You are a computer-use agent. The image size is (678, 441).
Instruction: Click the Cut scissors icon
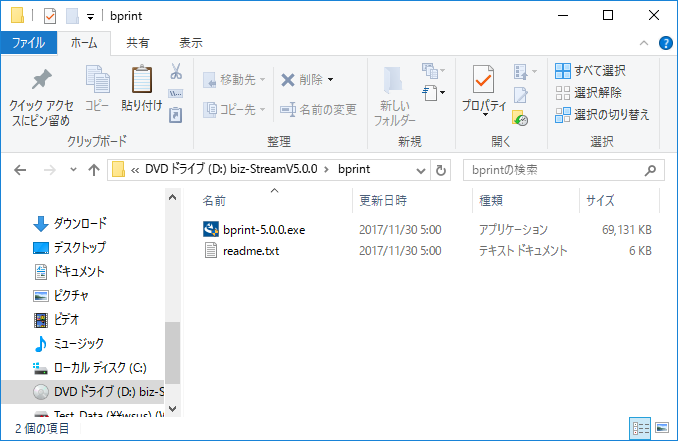(x=176, y=72)
